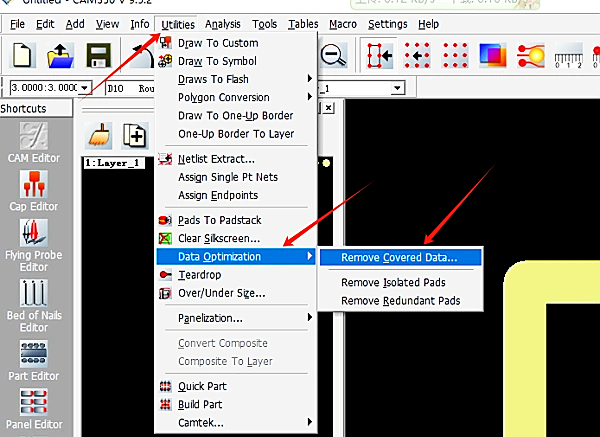Select Quick Part menu item
Image resolution: width=600 pixels, height=437 pixels.
(x=236, y=386)
